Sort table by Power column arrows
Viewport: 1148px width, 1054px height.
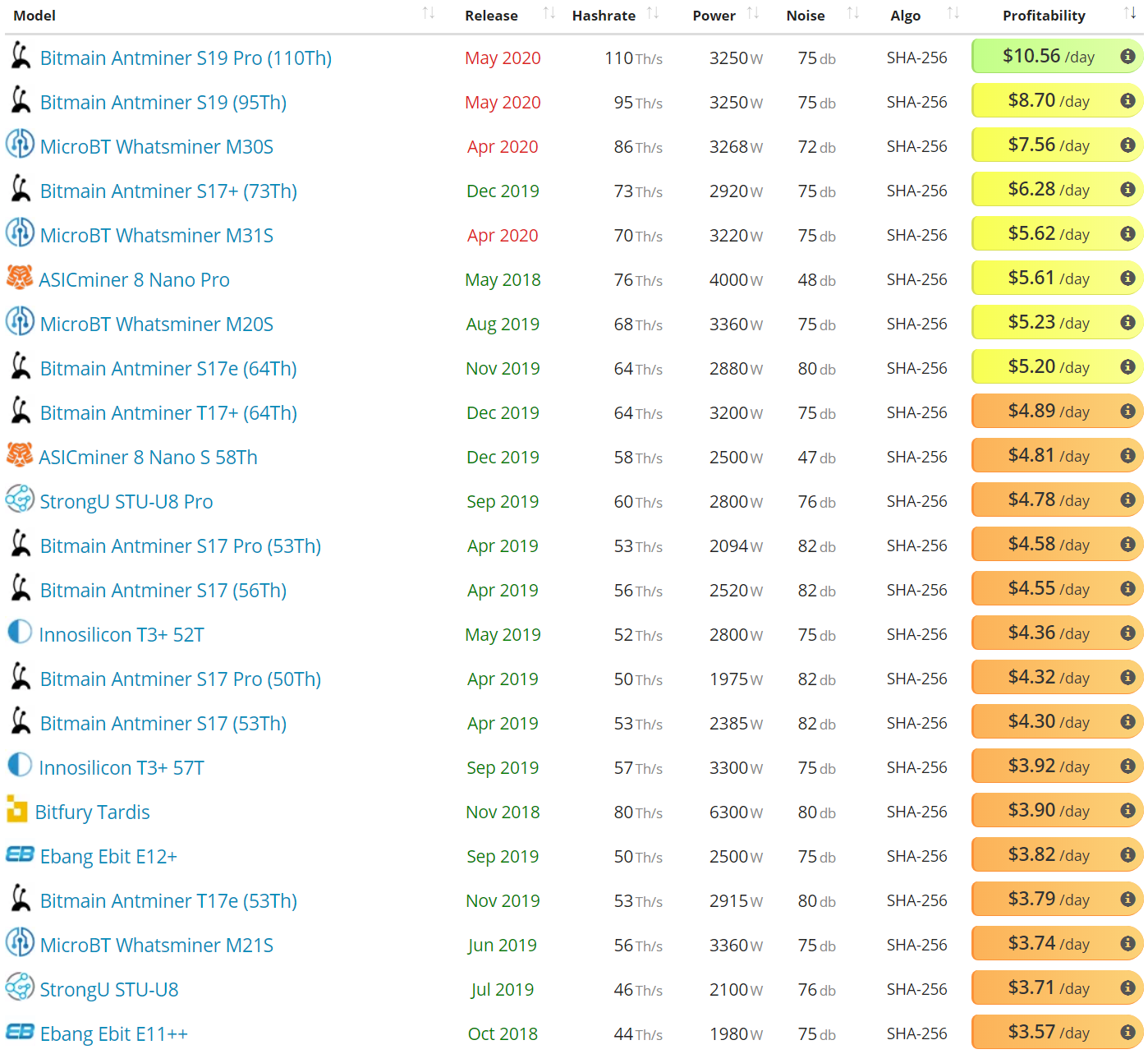753,13
